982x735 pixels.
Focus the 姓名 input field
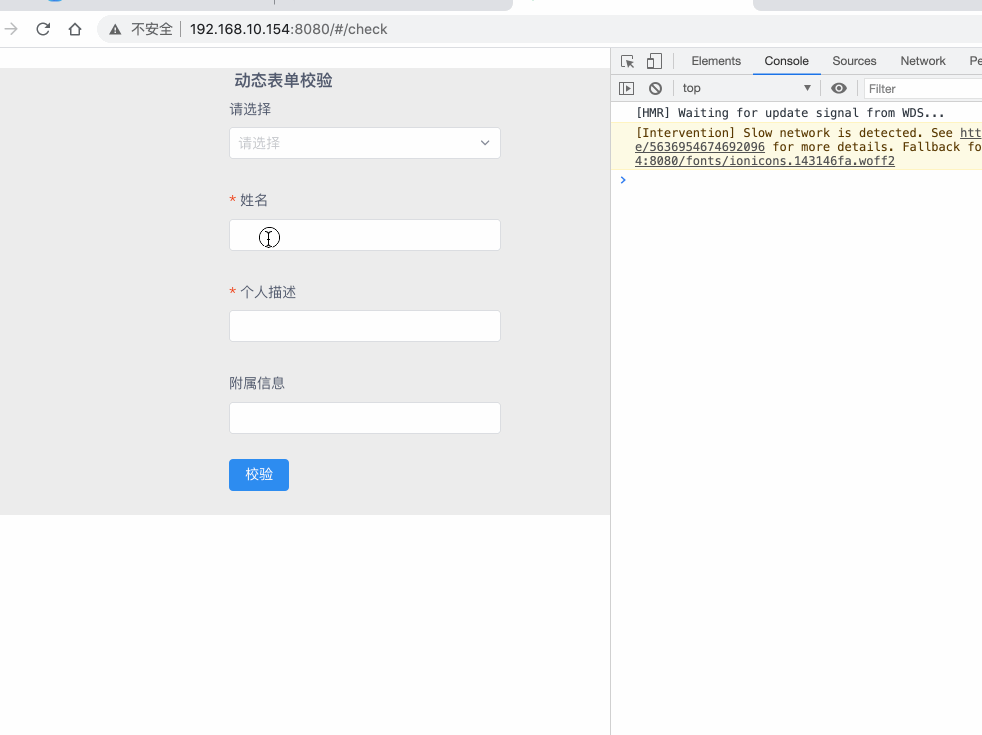pyautogui.click(x=364, y=235)
